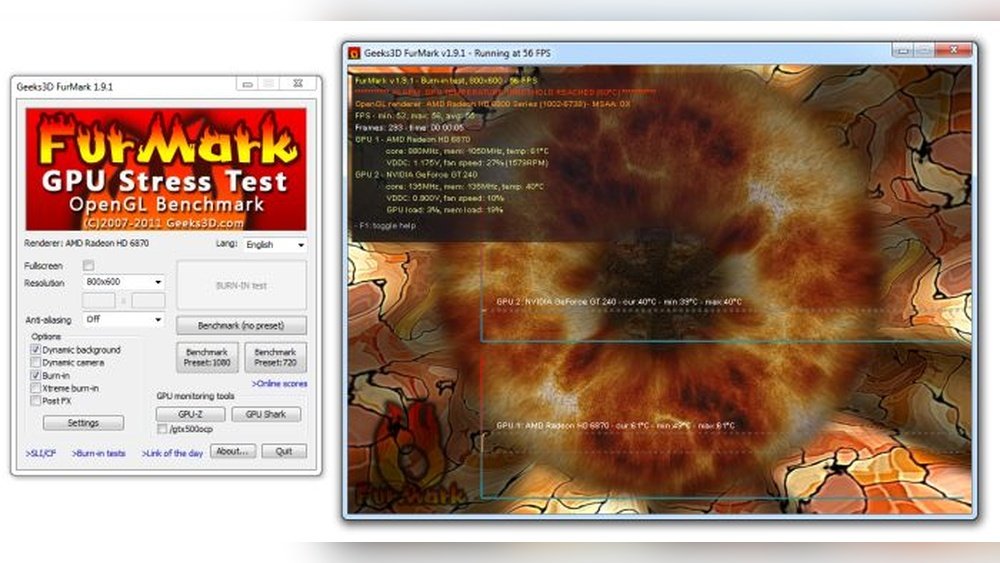Click the FurMark icon in render window title bar
1000x563 pixels.
(353, 53)
